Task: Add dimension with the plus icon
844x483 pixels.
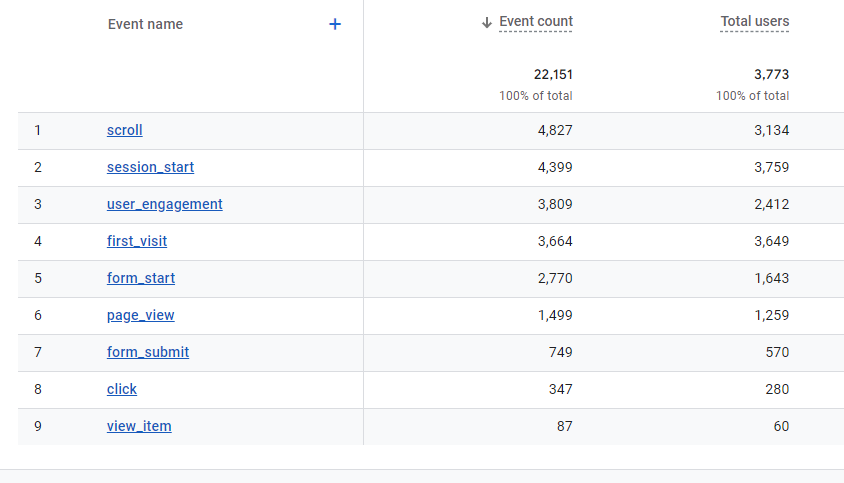Action: click(x=335, y=24)
